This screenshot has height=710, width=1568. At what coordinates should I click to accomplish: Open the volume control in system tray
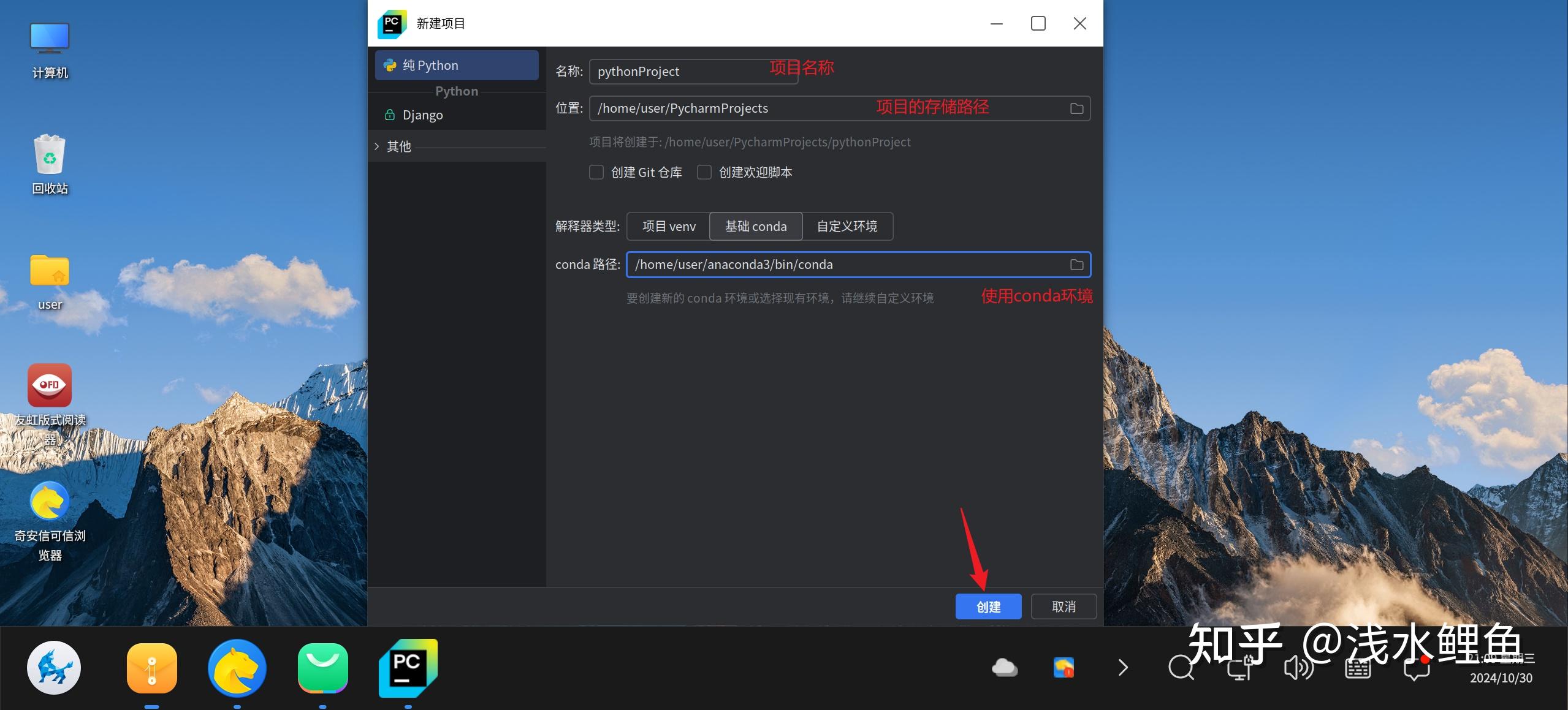click(x=1297, y=667)
